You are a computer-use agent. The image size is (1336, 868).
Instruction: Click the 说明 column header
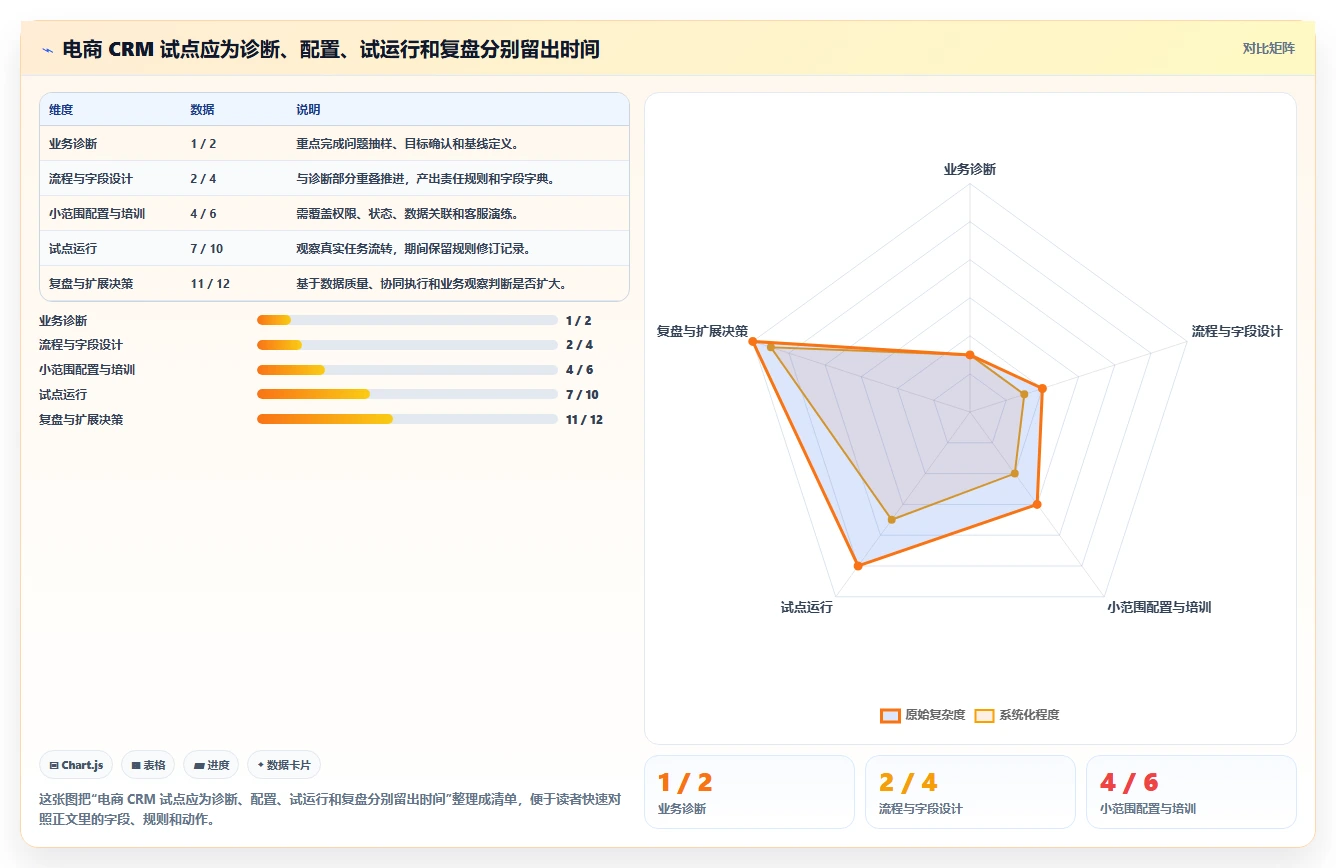click(x=308, y=110)
